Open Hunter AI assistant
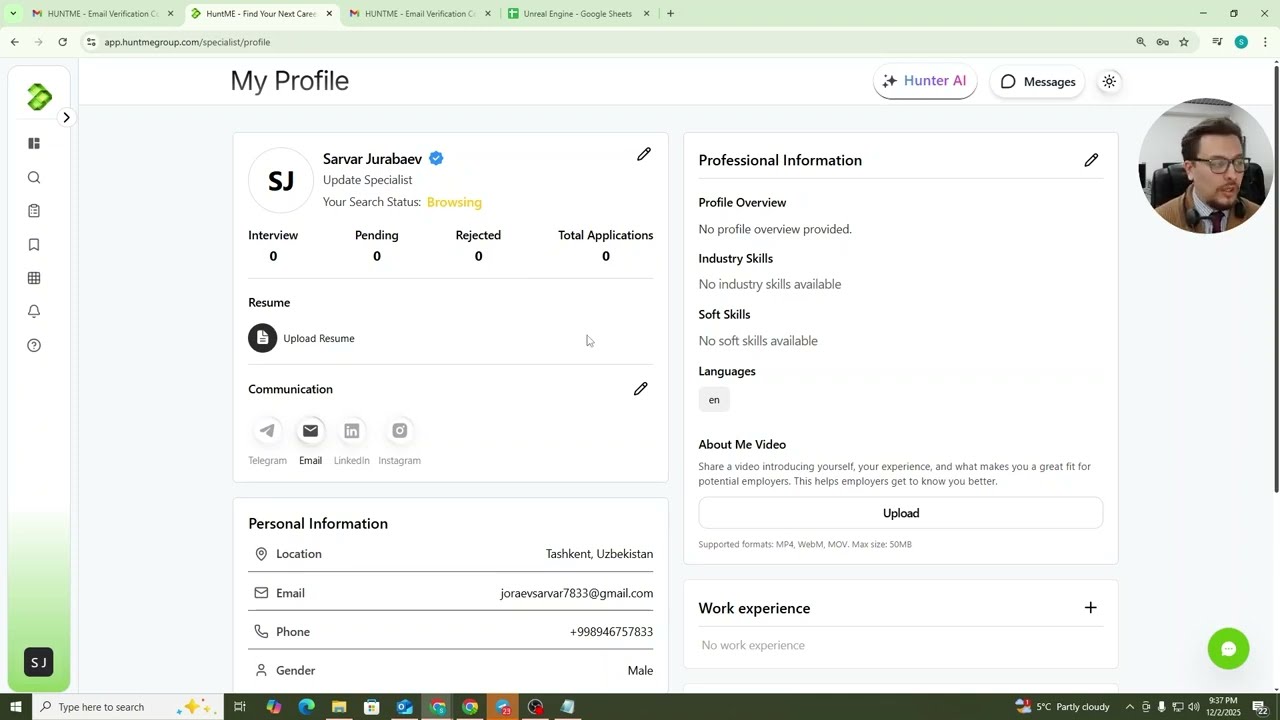This screenshot has width=1280, height=720. tap(925, 81)
